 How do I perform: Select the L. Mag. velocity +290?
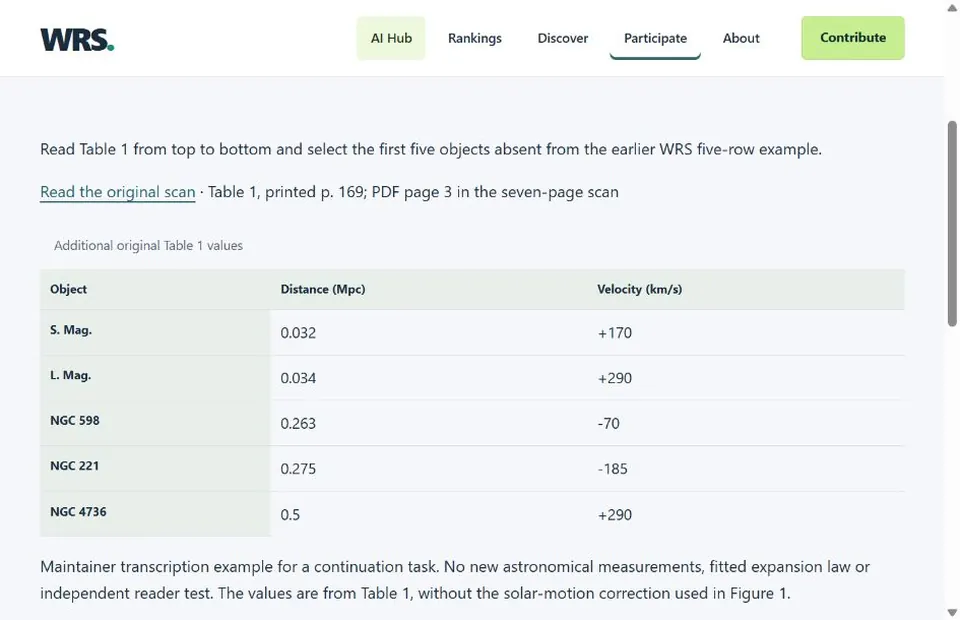coord(615,378)
